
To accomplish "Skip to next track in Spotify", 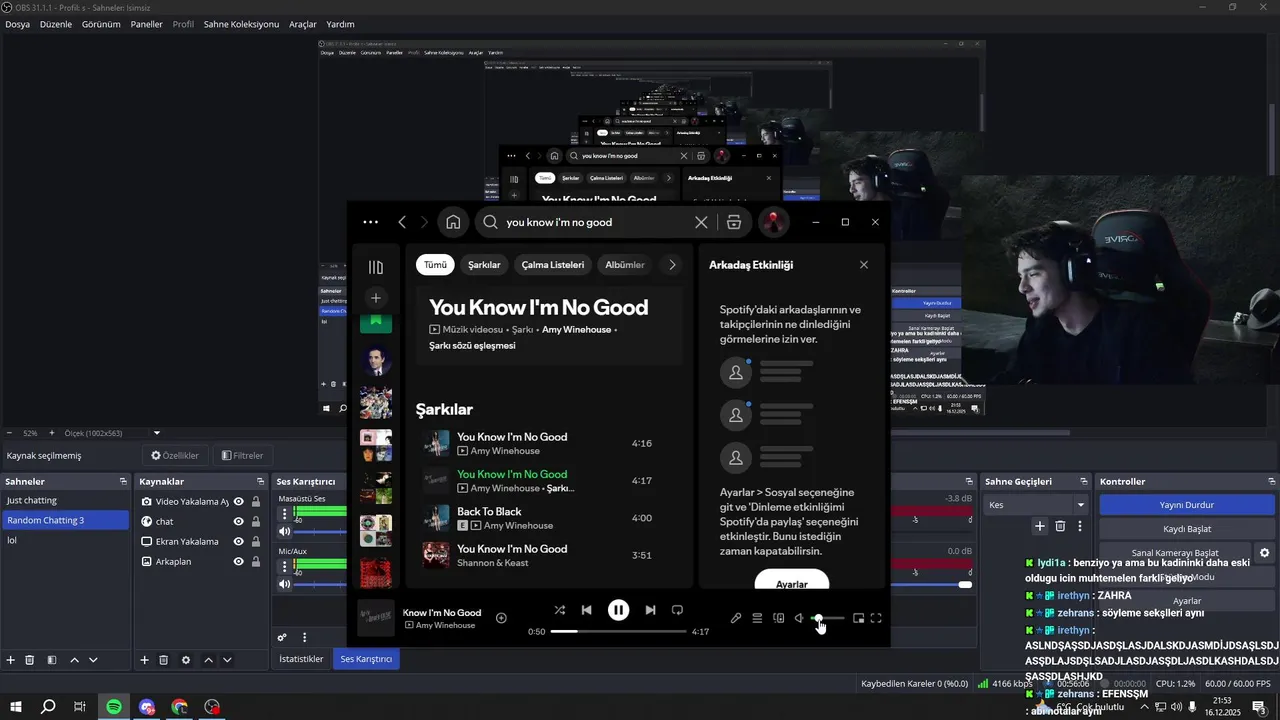I will 650,610.
